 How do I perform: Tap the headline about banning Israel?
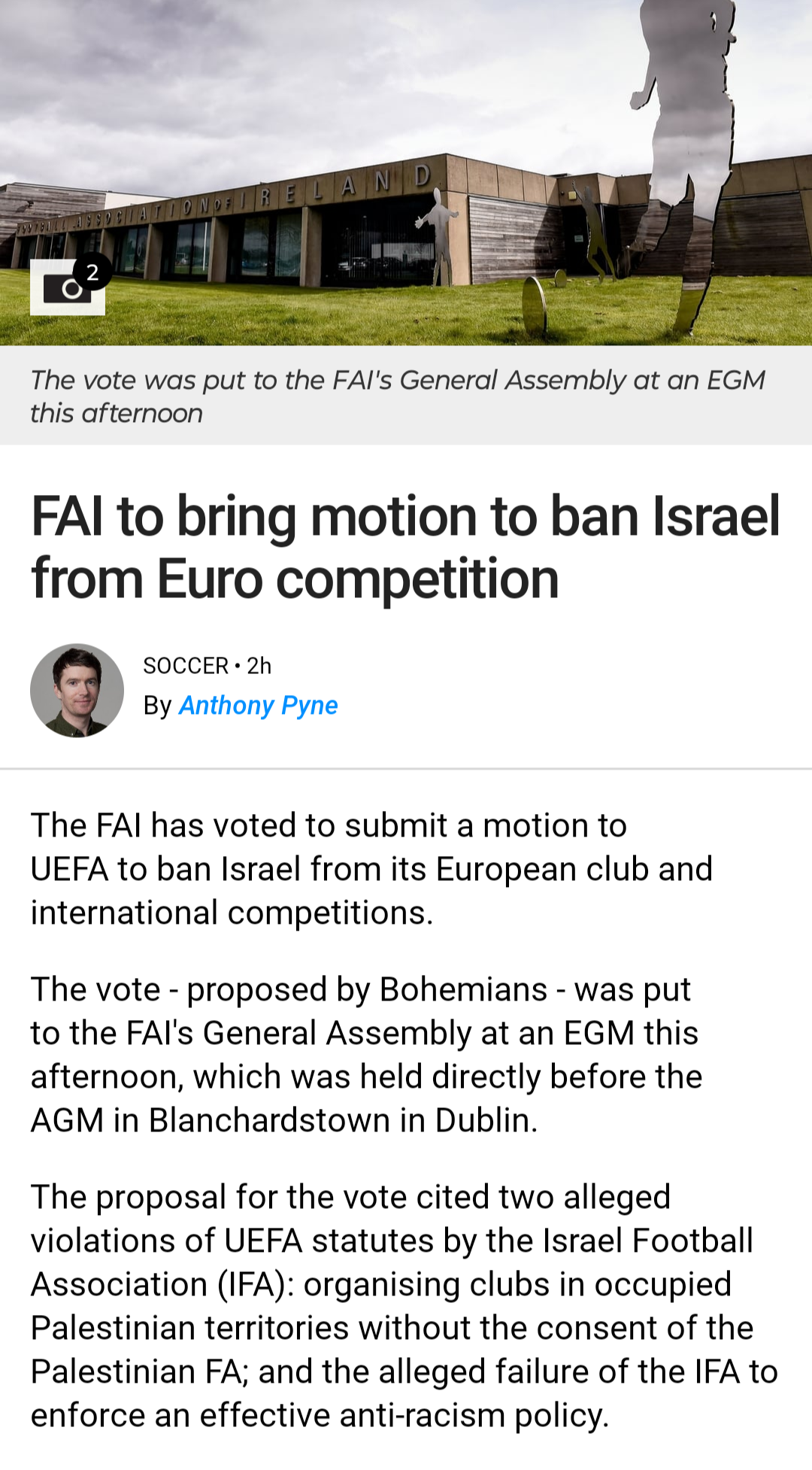[404, 548]
